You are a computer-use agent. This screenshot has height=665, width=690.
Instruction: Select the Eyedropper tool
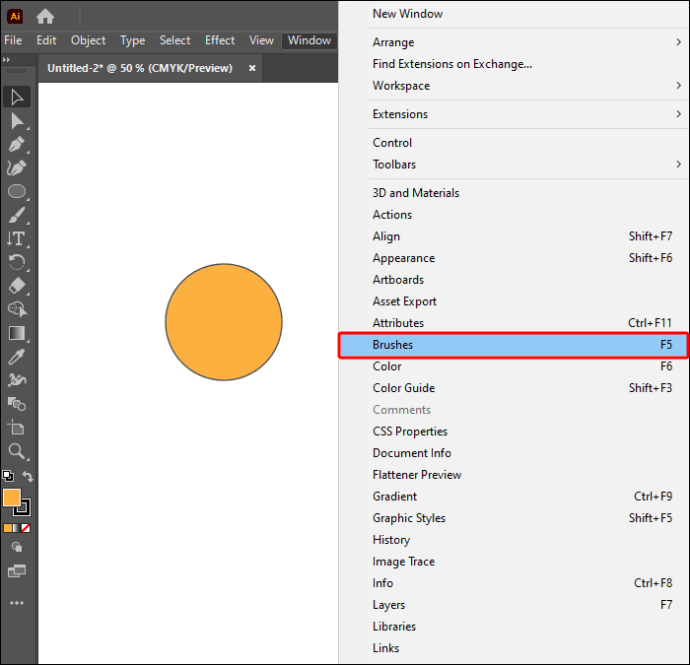[17, 357]
